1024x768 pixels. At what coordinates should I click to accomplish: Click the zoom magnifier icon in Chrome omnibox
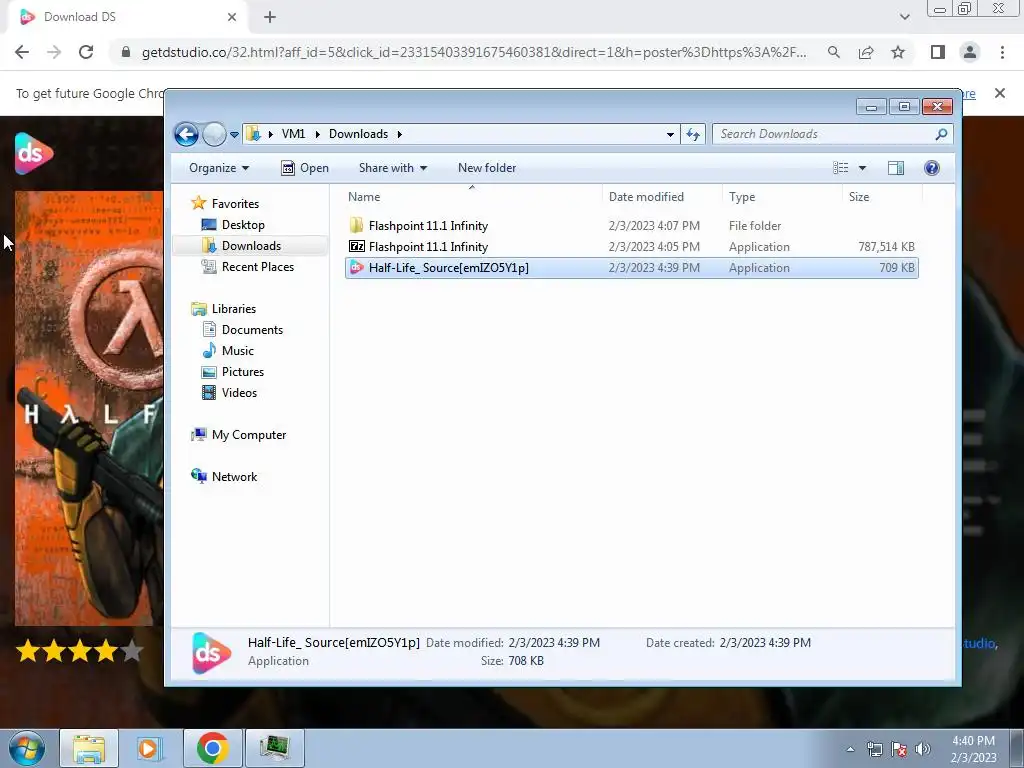click(834, 52)
